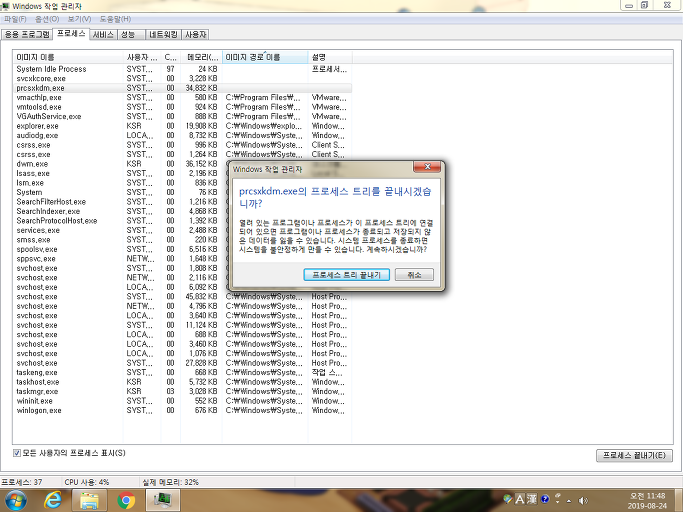Select System Idle Process row
Viewport: 683px width, 512px height.
coord(183,69)
